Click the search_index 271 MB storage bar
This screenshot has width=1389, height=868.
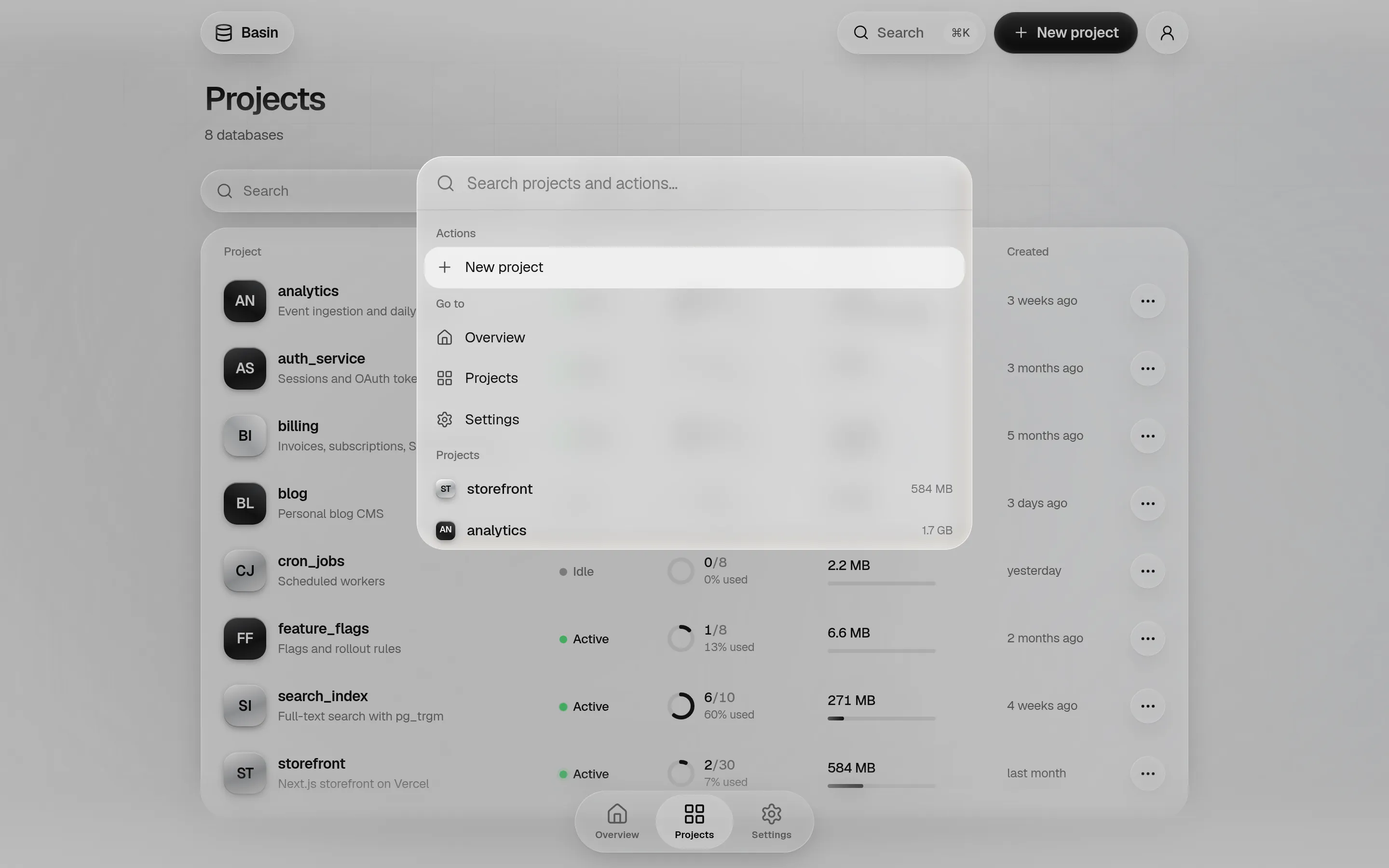pyautogui.click(x=881, y=718)
